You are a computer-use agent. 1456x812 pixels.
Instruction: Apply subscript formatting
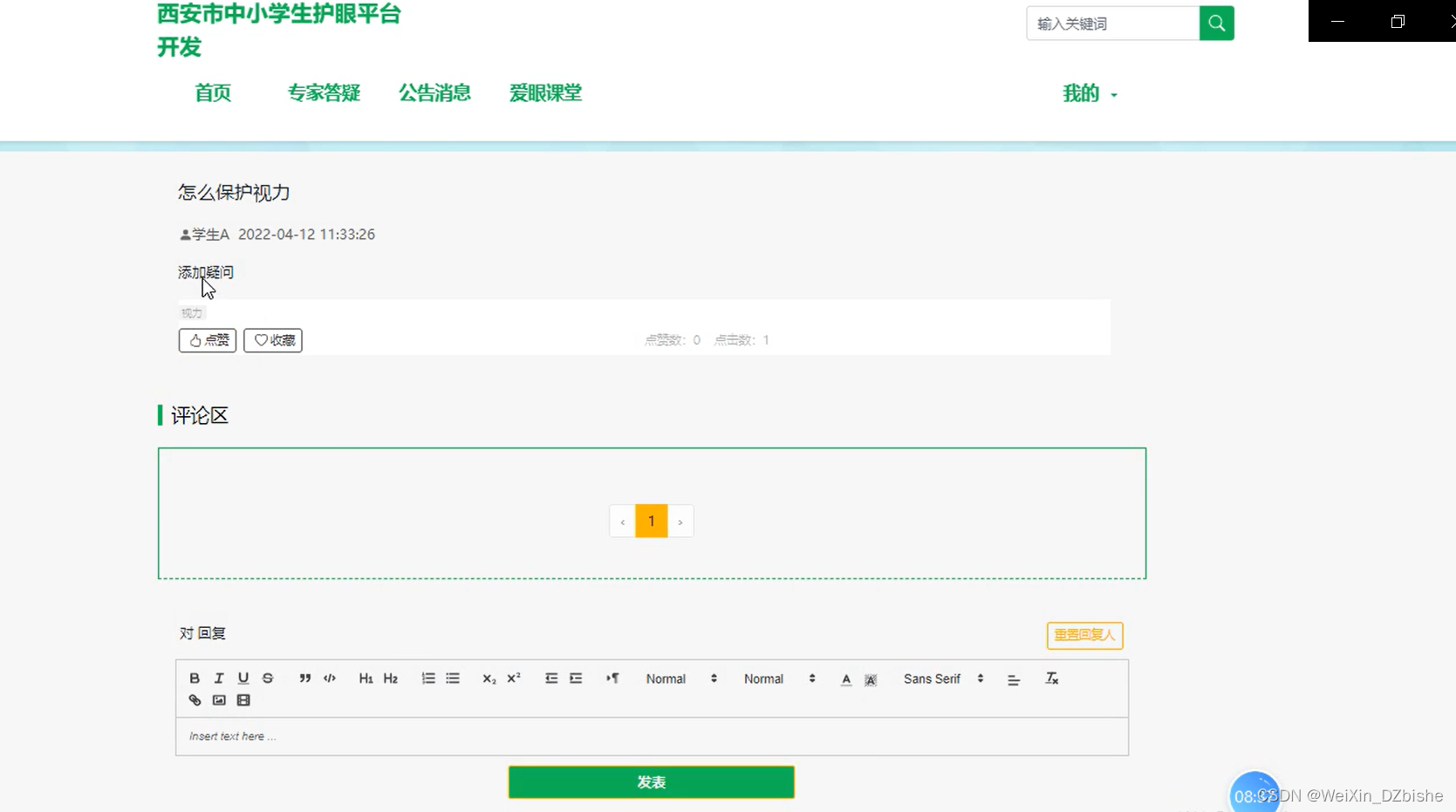[x=489, y=679]
